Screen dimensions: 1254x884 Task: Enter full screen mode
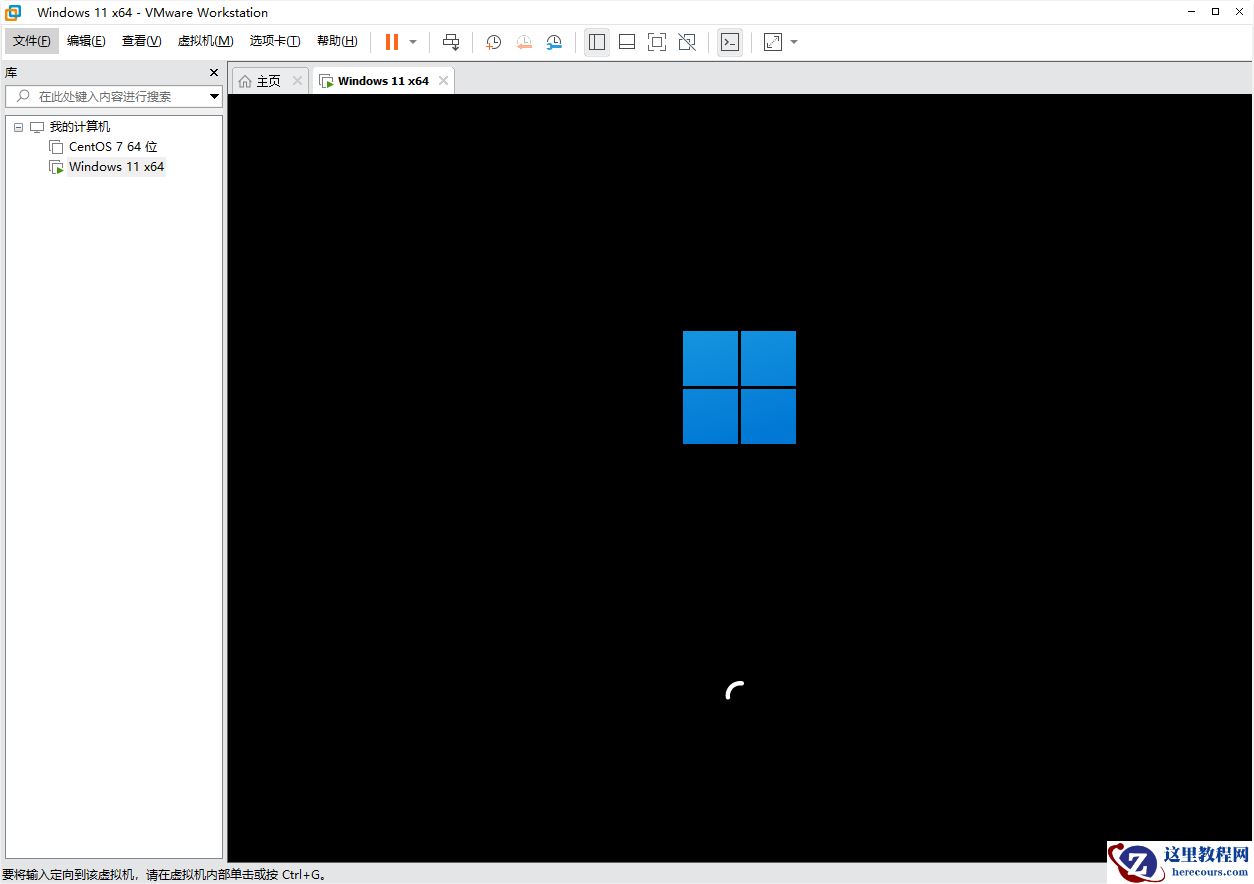(657, 42)
